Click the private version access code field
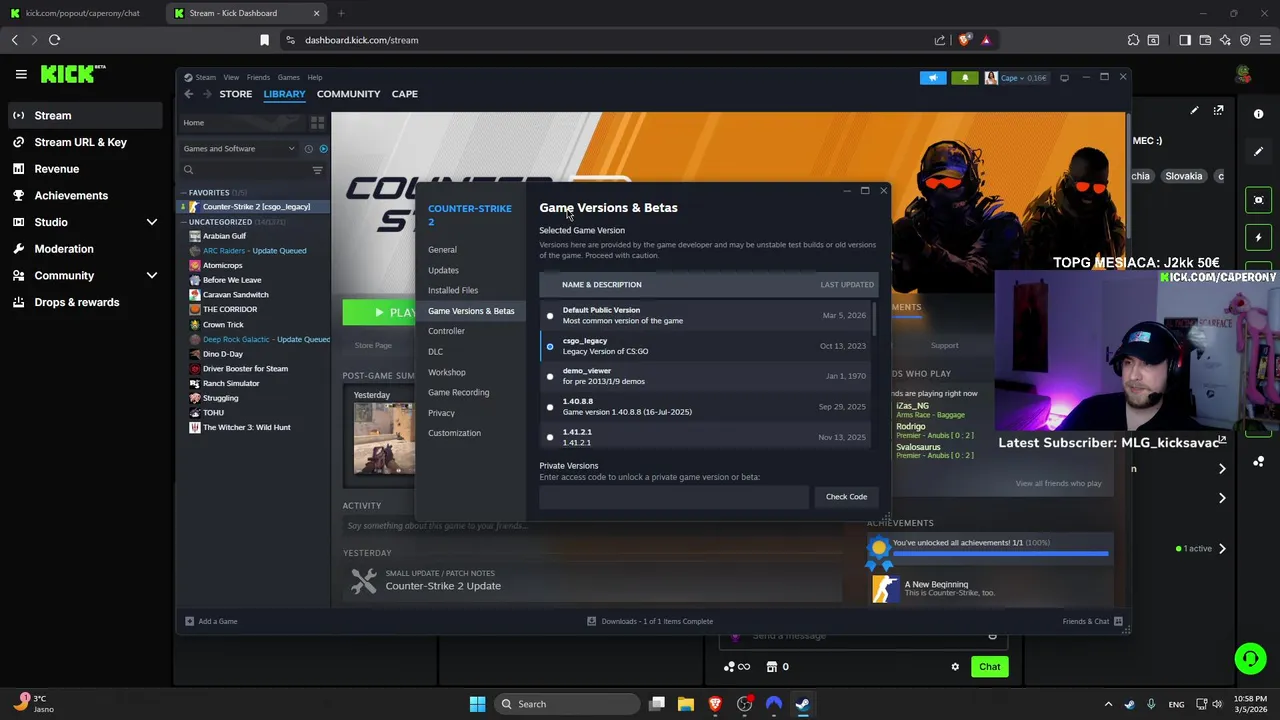This screenshot has height=720, width=1280. tap(674, 497)
